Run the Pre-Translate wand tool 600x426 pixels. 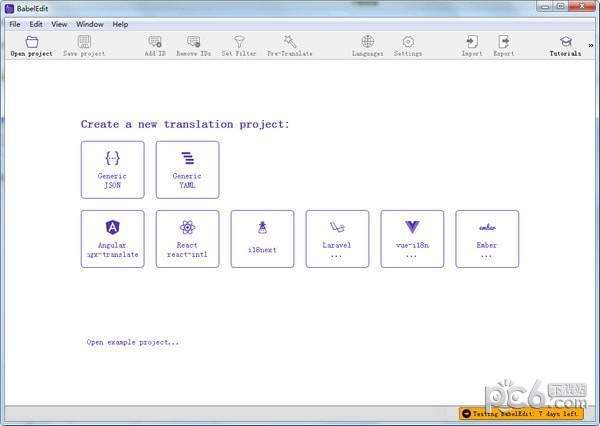pyautogui.click(x=289, y=45)
